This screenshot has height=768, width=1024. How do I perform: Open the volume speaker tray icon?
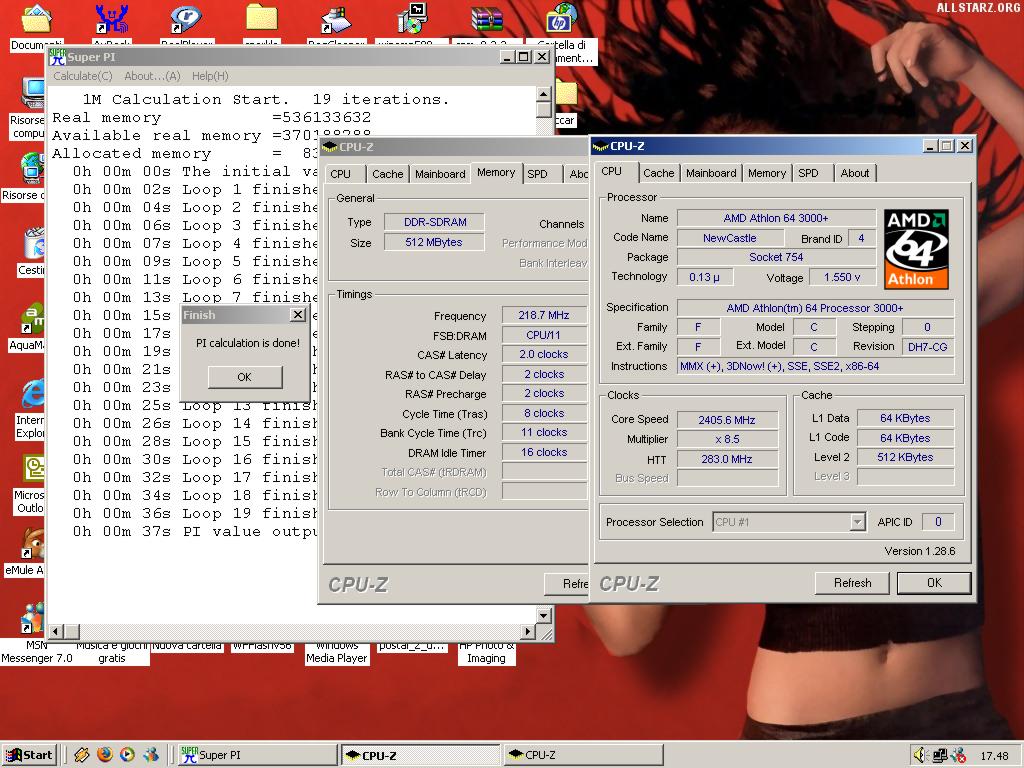(921, 755)
